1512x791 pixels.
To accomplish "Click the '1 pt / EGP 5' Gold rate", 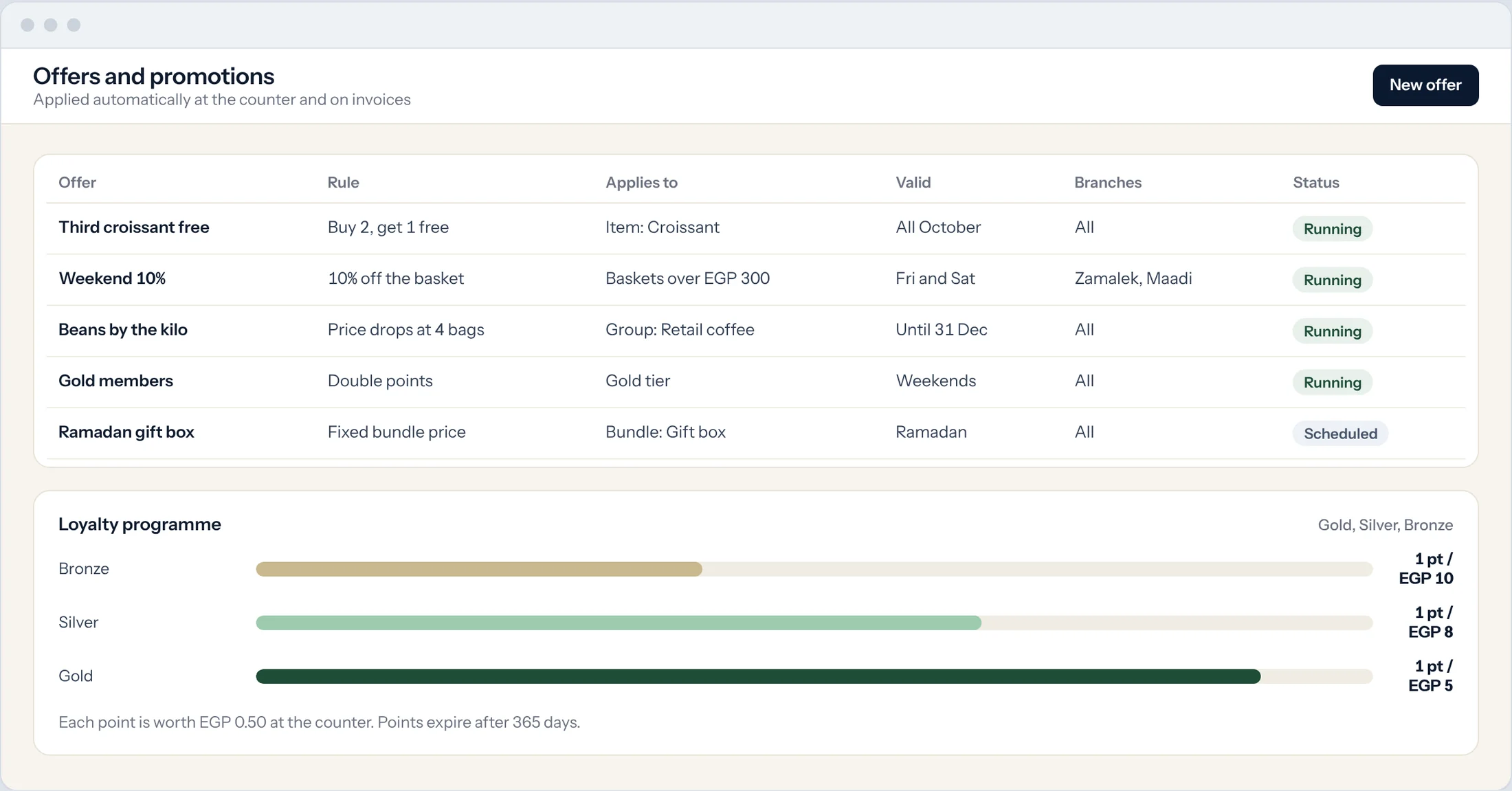I will pos(1430,676).
